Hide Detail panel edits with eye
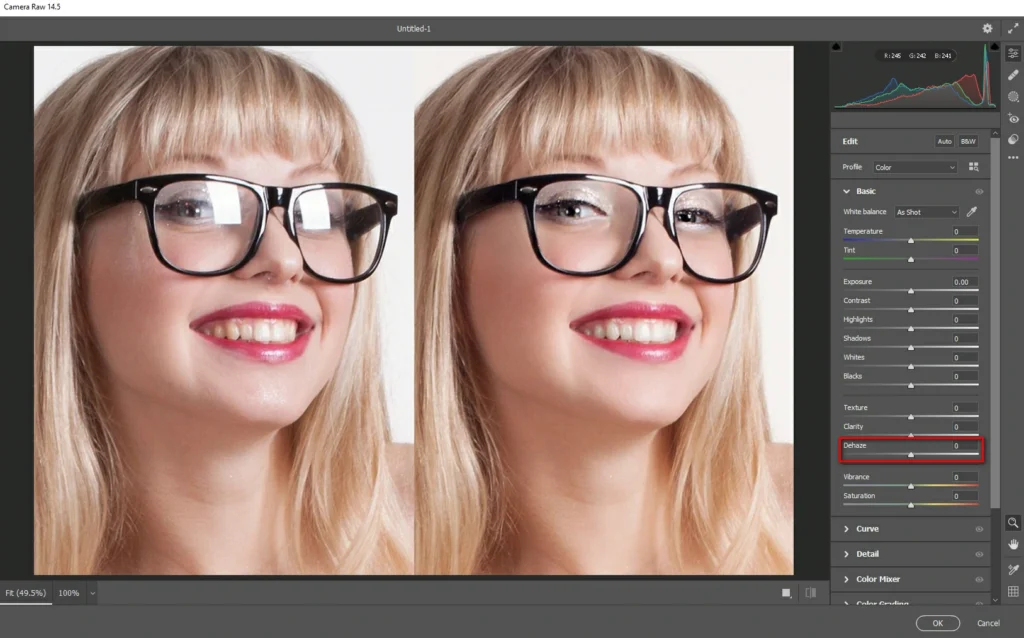This screenshot has width=1024, height=638. (979, 554)
